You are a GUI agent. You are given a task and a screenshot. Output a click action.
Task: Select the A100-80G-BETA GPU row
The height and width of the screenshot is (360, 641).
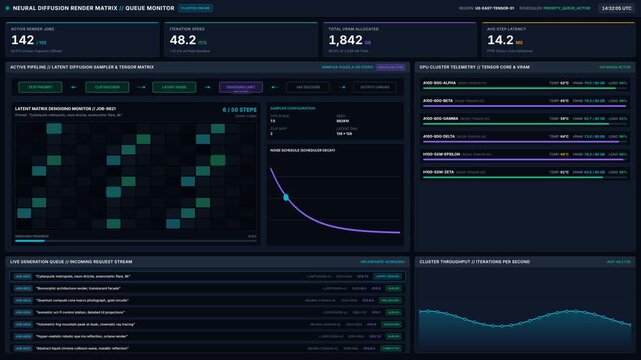click(524, 103)
